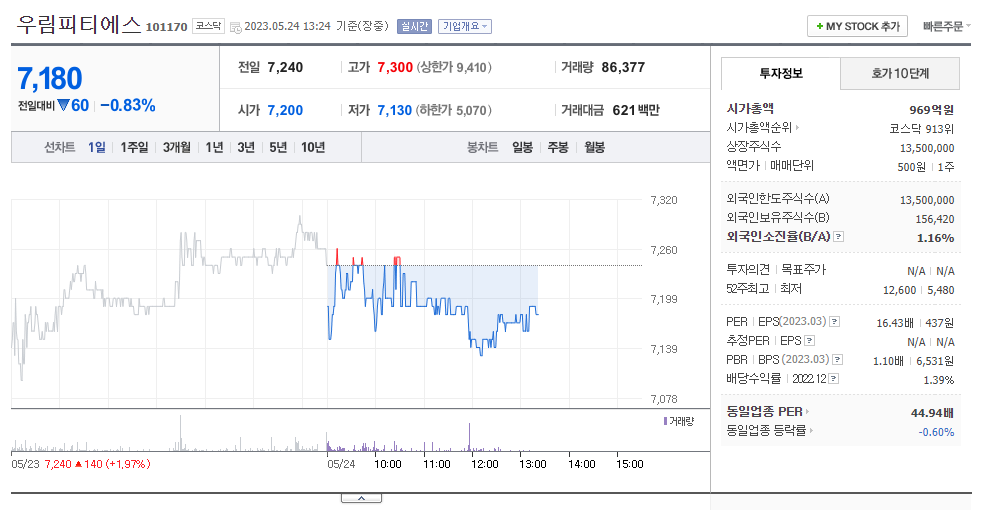
Task: Click the 12:00 time axis label
Action: click(485, 464)
